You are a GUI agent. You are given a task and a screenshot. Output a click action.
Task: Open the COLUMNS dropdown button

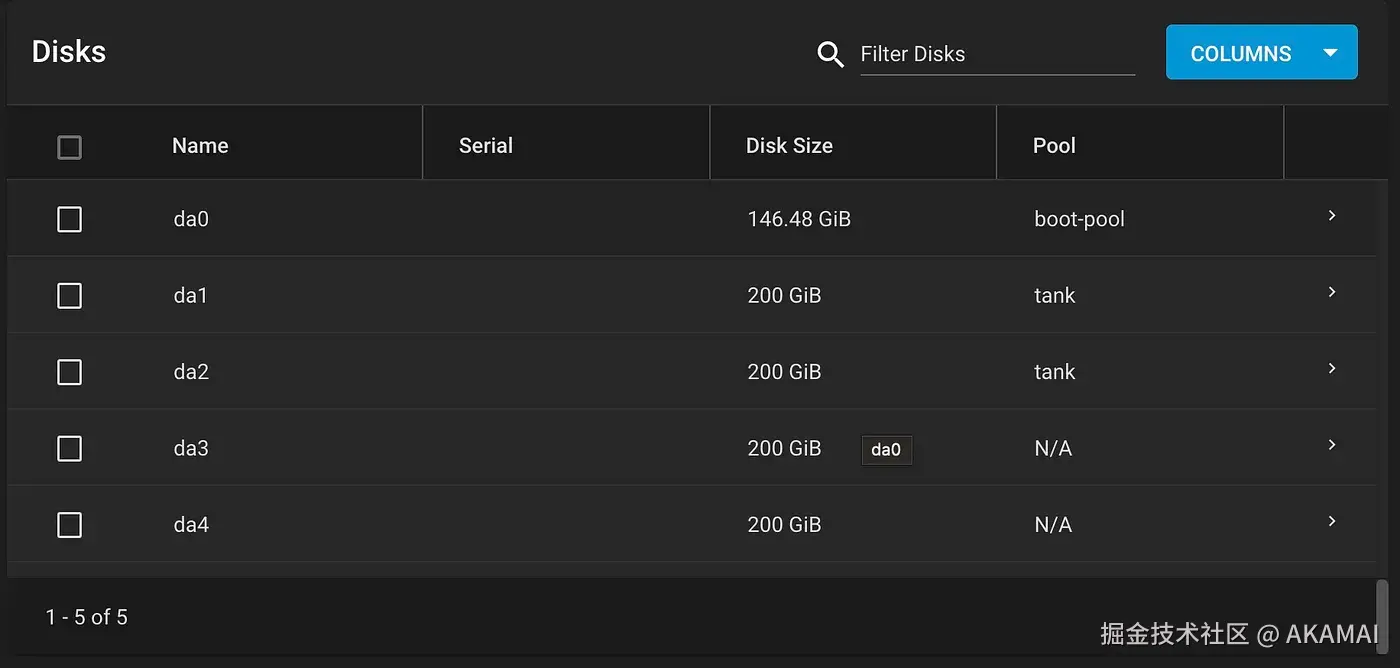(1261, 53)
